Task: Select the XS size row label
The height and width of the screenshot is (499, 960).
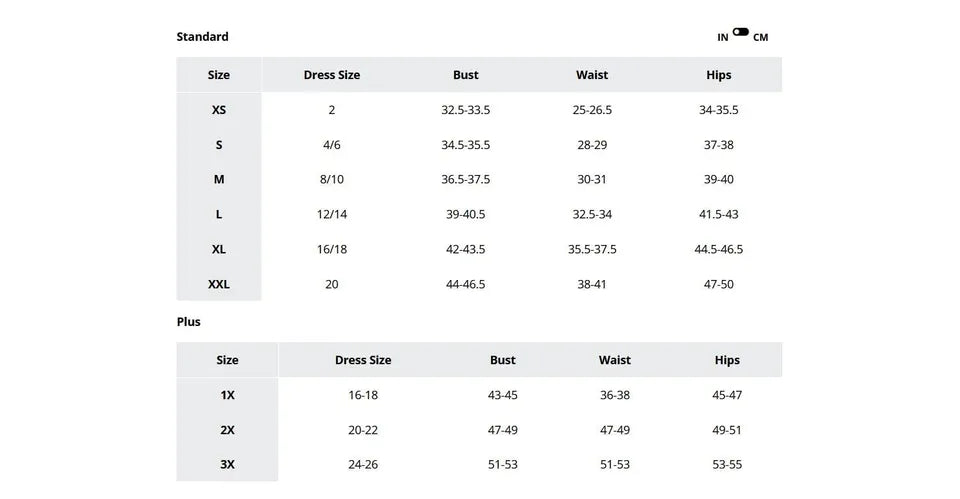Action: pos(219,110)
